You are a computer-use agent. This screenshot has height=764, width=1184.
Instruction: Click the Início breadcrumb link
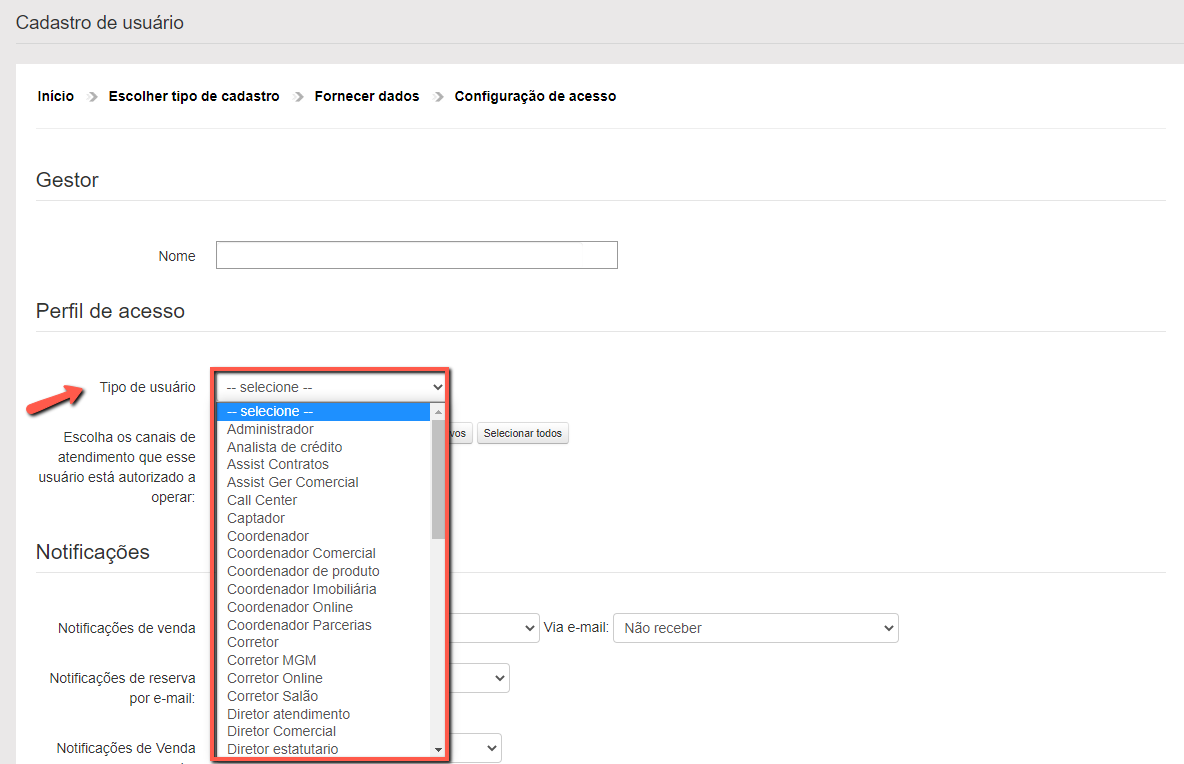pos(56,97)
